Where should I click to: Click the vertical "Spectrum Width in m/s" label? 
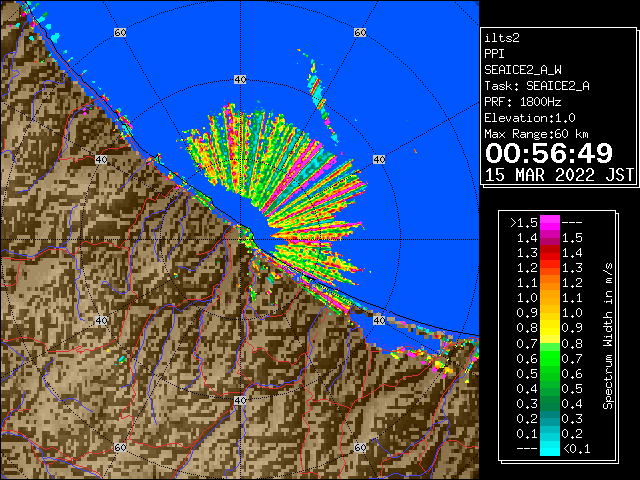(x=608, y=336)
